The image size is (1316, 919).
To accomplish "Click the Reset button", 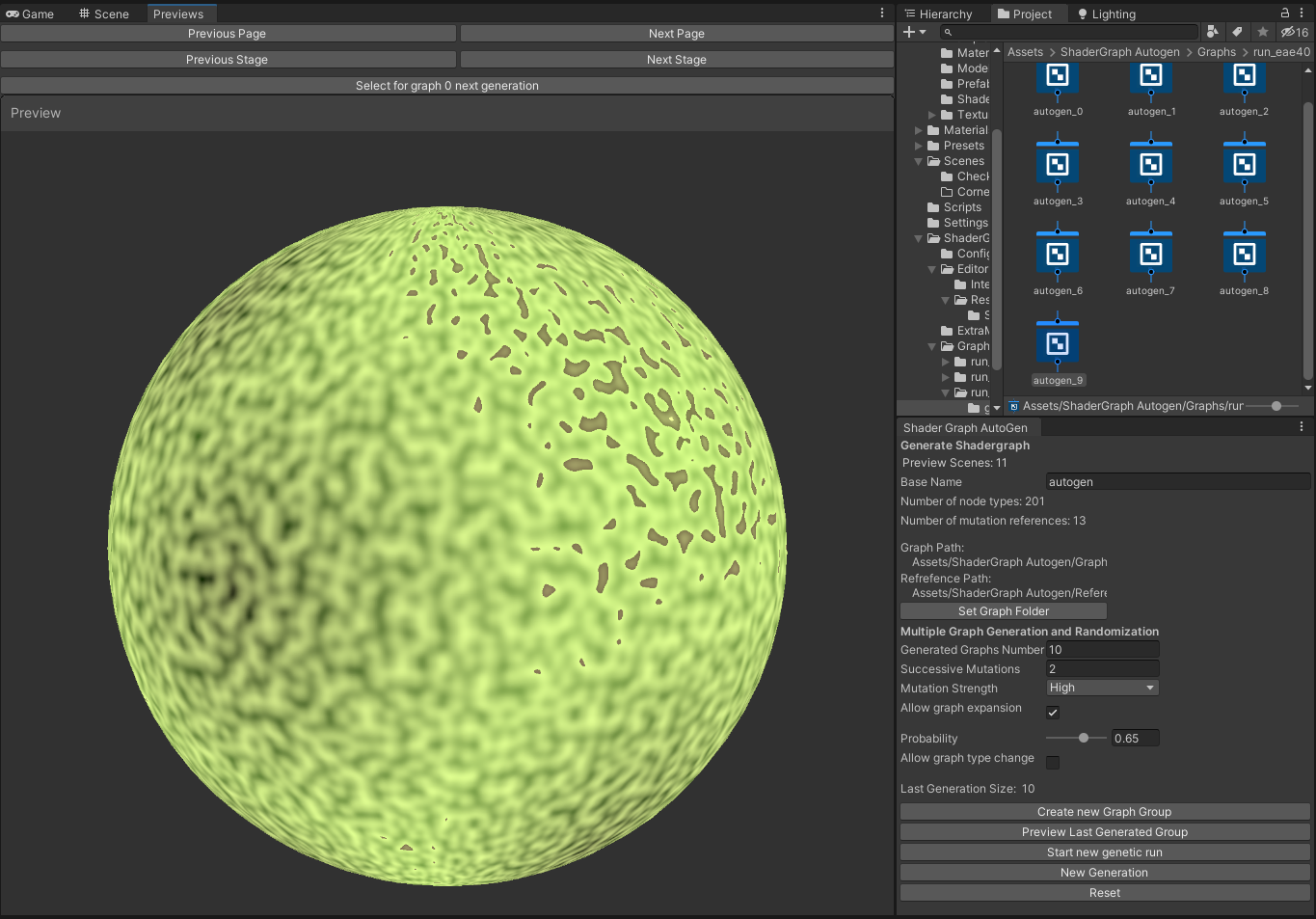I will 1105,893.
